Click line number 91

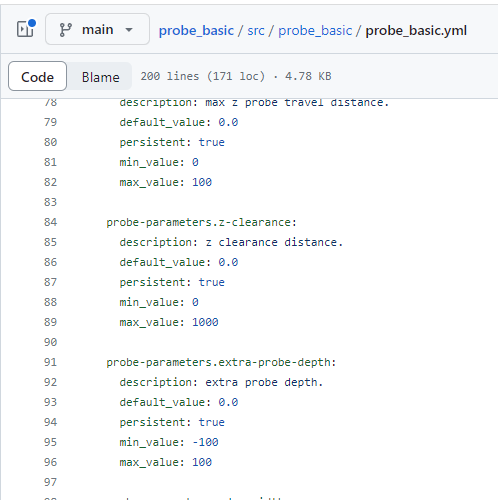[x=50, y=362]
